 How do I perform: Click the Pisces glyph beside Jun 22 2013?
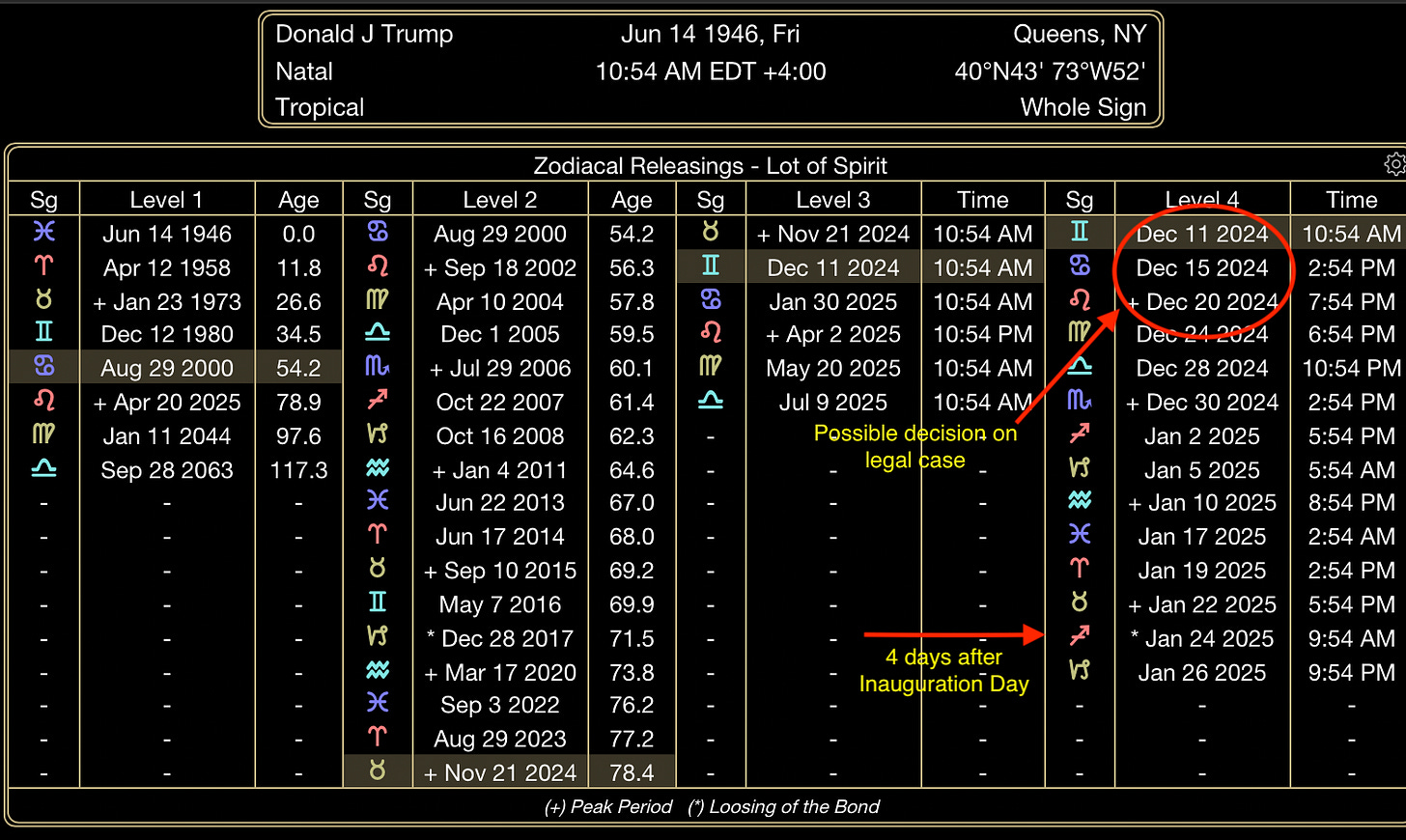click(x=378, y=501)
